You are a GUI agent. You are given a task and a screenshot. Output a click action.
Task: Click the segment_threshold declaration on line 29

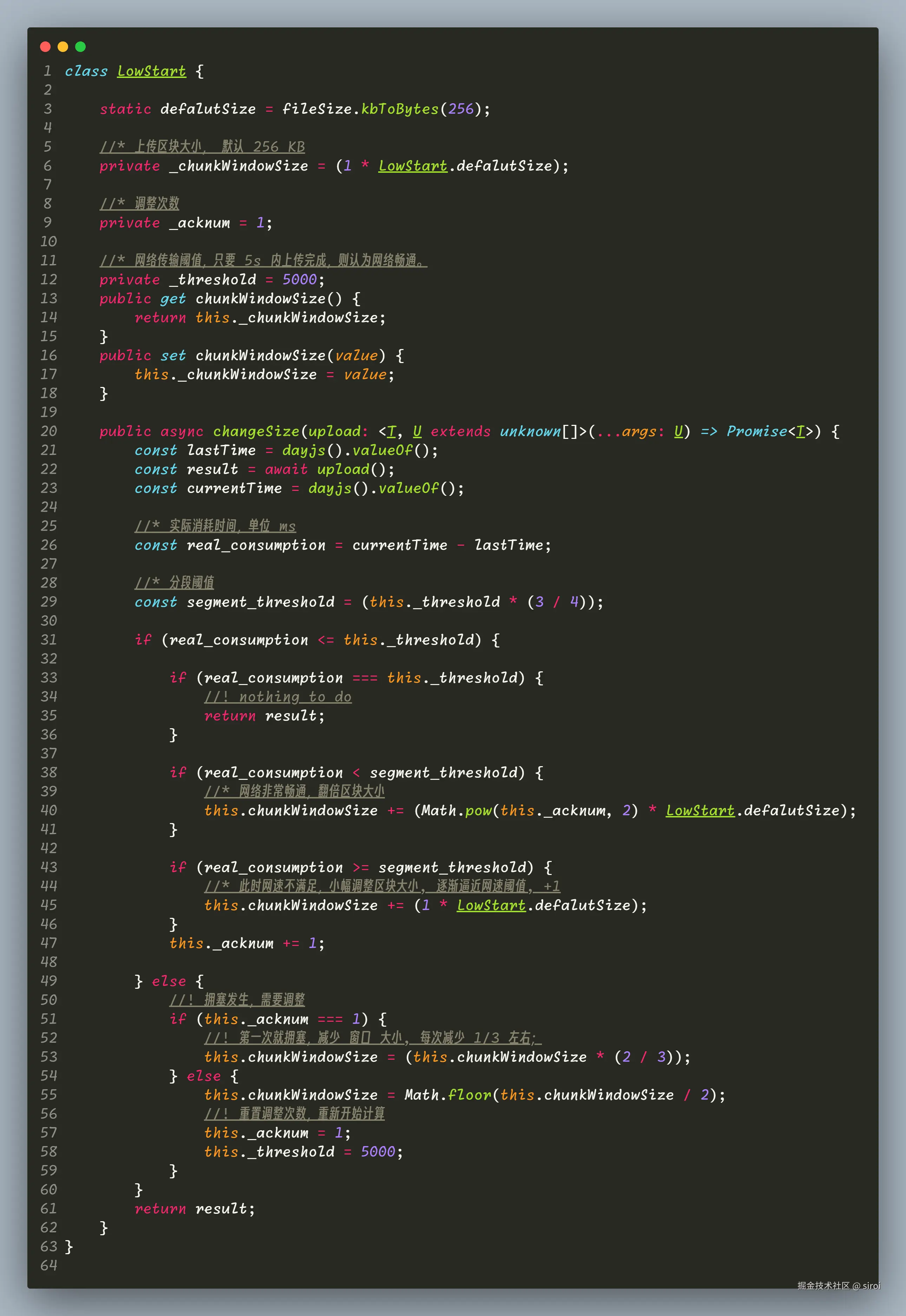pos(261,602)
